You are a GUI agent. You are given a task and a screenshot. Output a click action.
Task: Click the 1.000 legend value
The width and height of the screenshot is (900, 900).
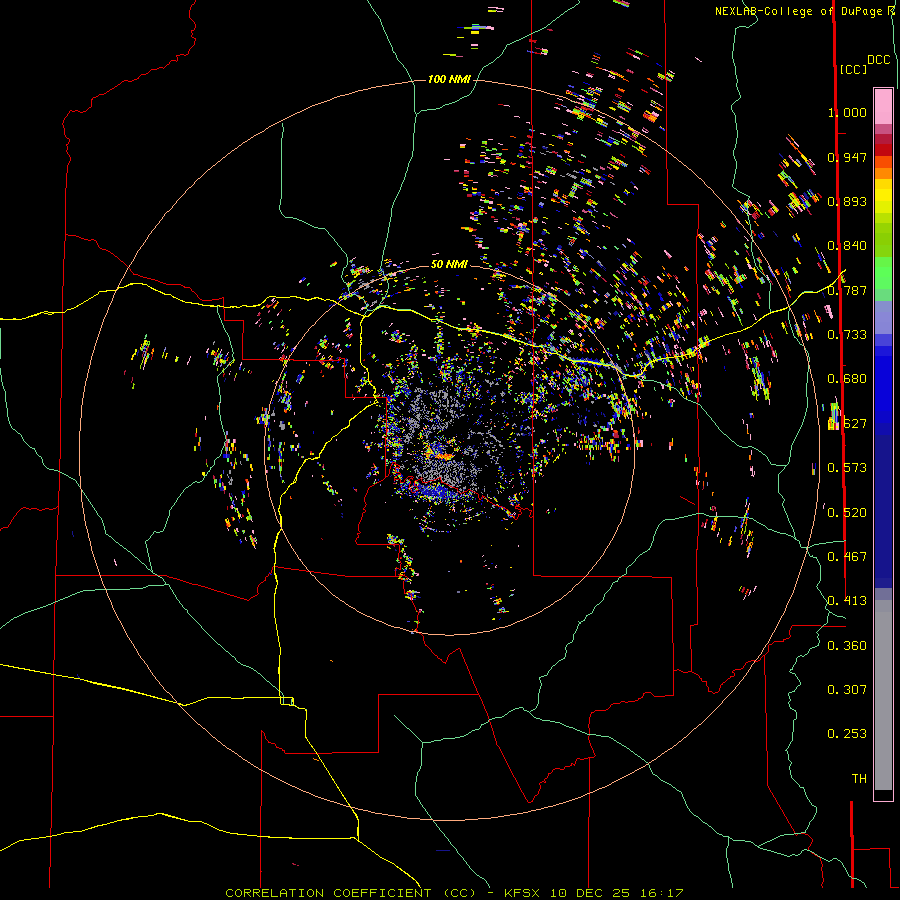[847, 112]
